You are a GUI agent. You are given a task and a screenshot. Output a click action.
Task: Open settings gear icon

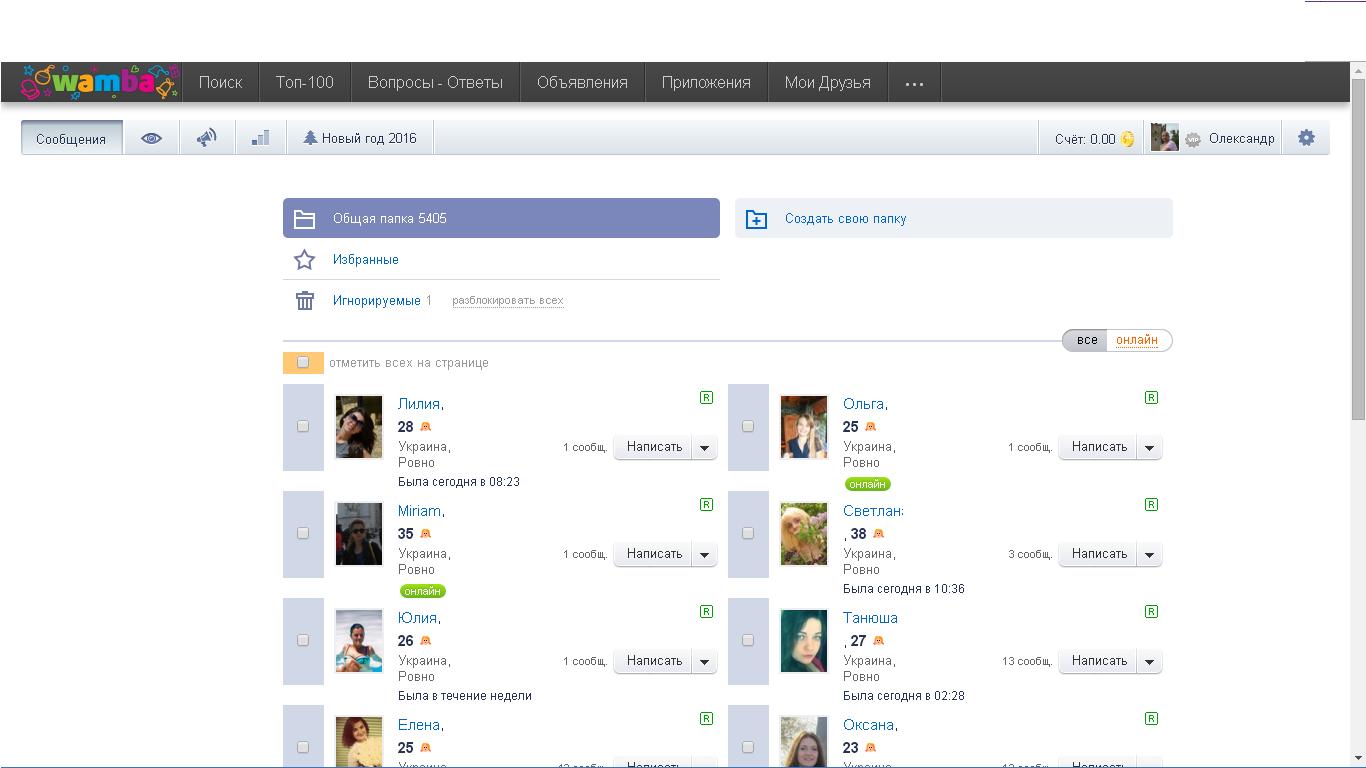pos(1306,138)
